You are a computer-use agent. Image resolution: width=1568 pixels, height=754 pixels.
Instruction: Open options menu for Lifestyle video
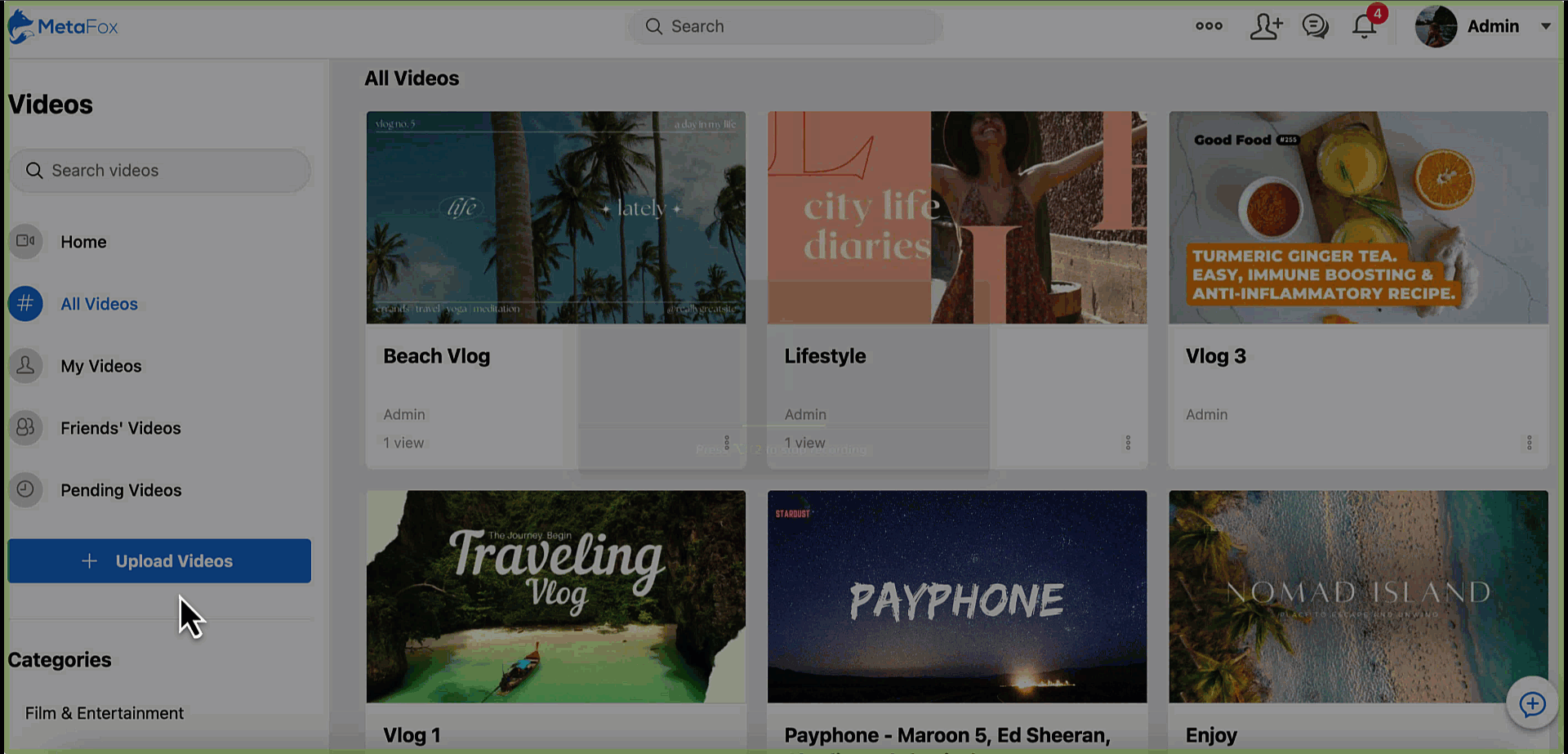1128,443
